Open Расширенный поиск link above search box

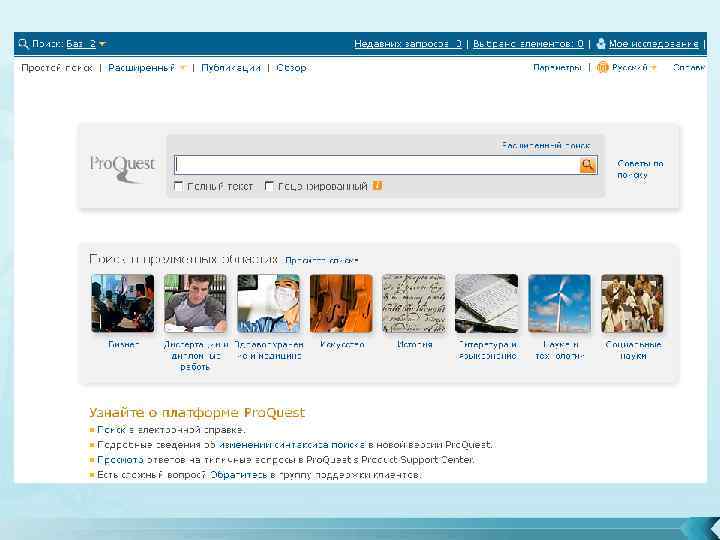(546, 146)
